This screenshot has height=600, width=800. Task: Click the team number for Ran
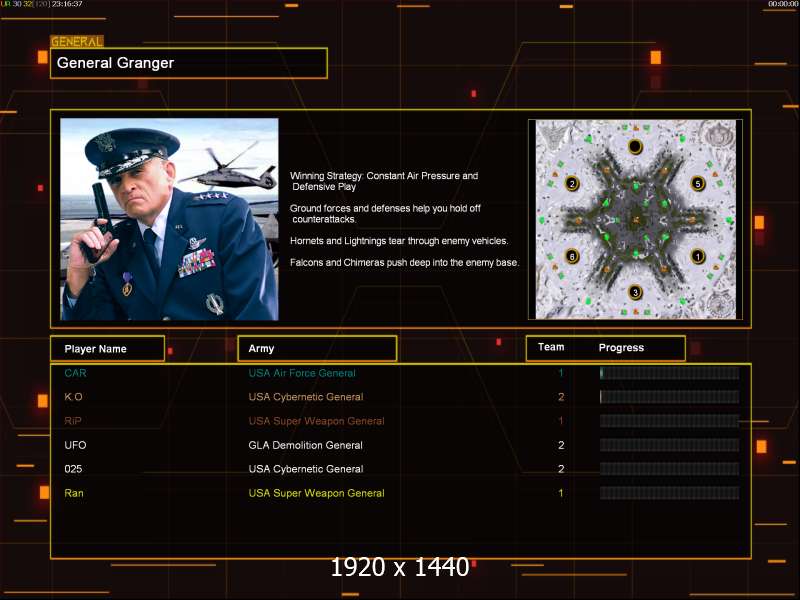[x=561, y=493]
